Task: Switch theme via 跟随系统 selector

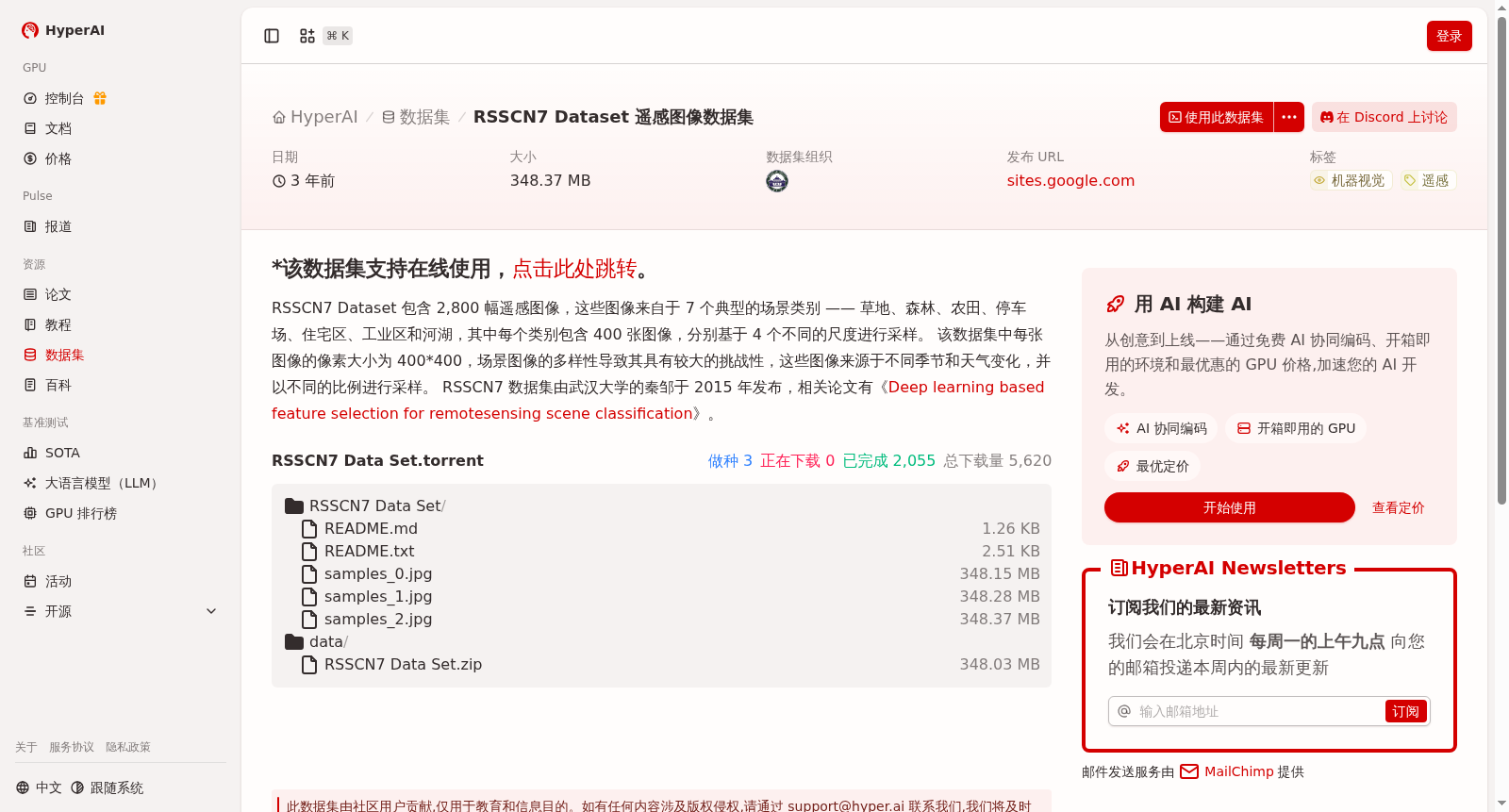Action: coord(108,787)
